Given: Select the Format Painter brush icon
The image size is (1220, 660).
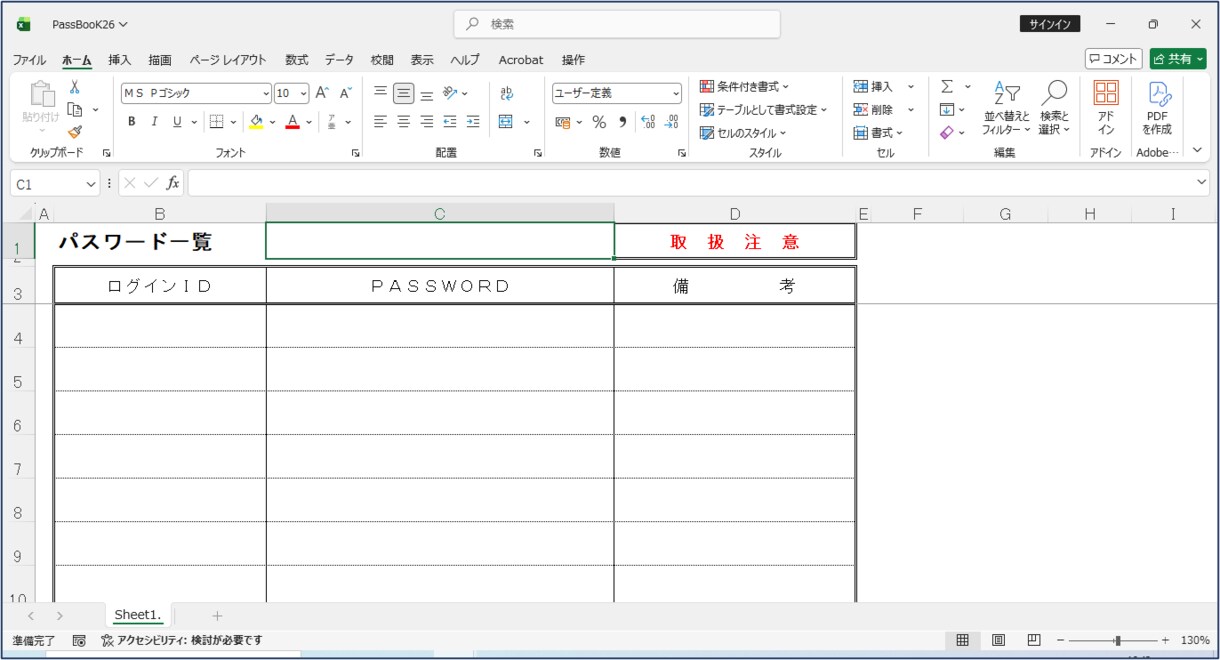Looking at the screenshot, I should coord(74,131).
